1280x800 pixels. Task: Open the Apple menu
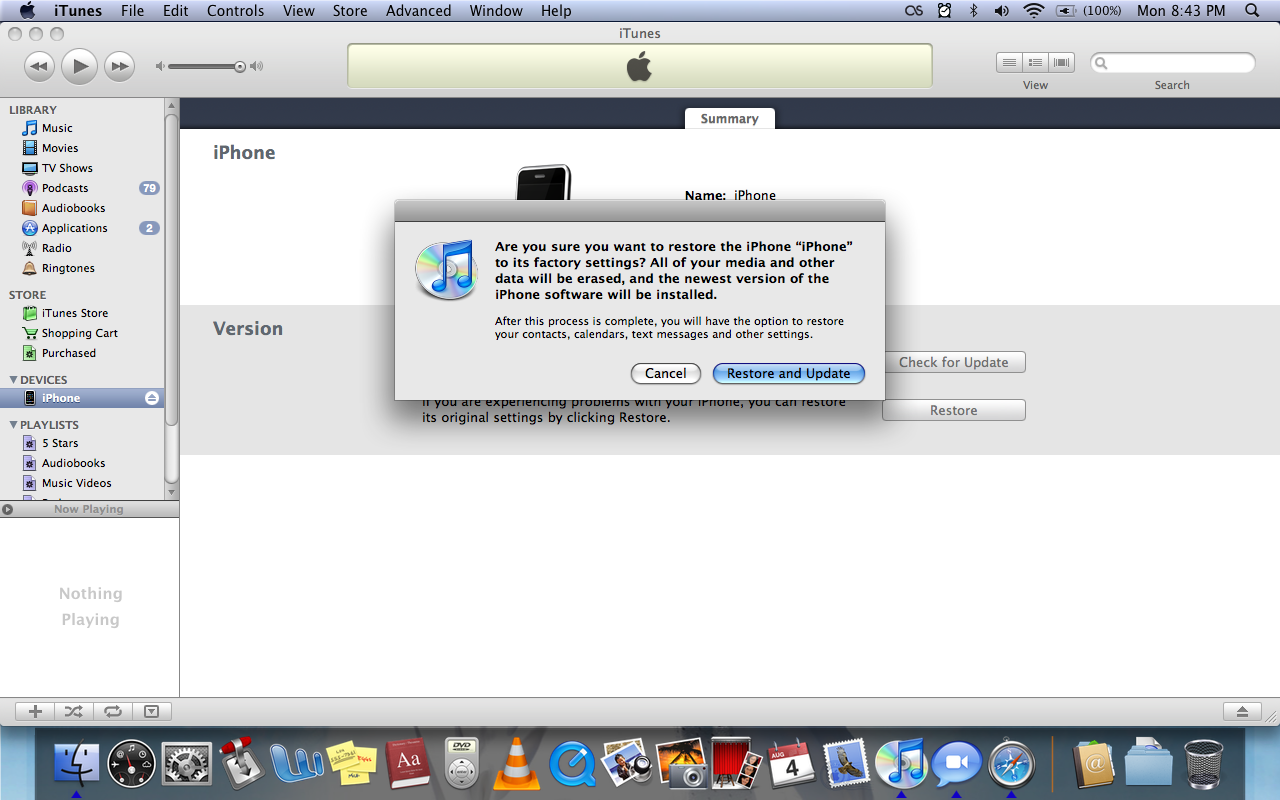[27, 11]
